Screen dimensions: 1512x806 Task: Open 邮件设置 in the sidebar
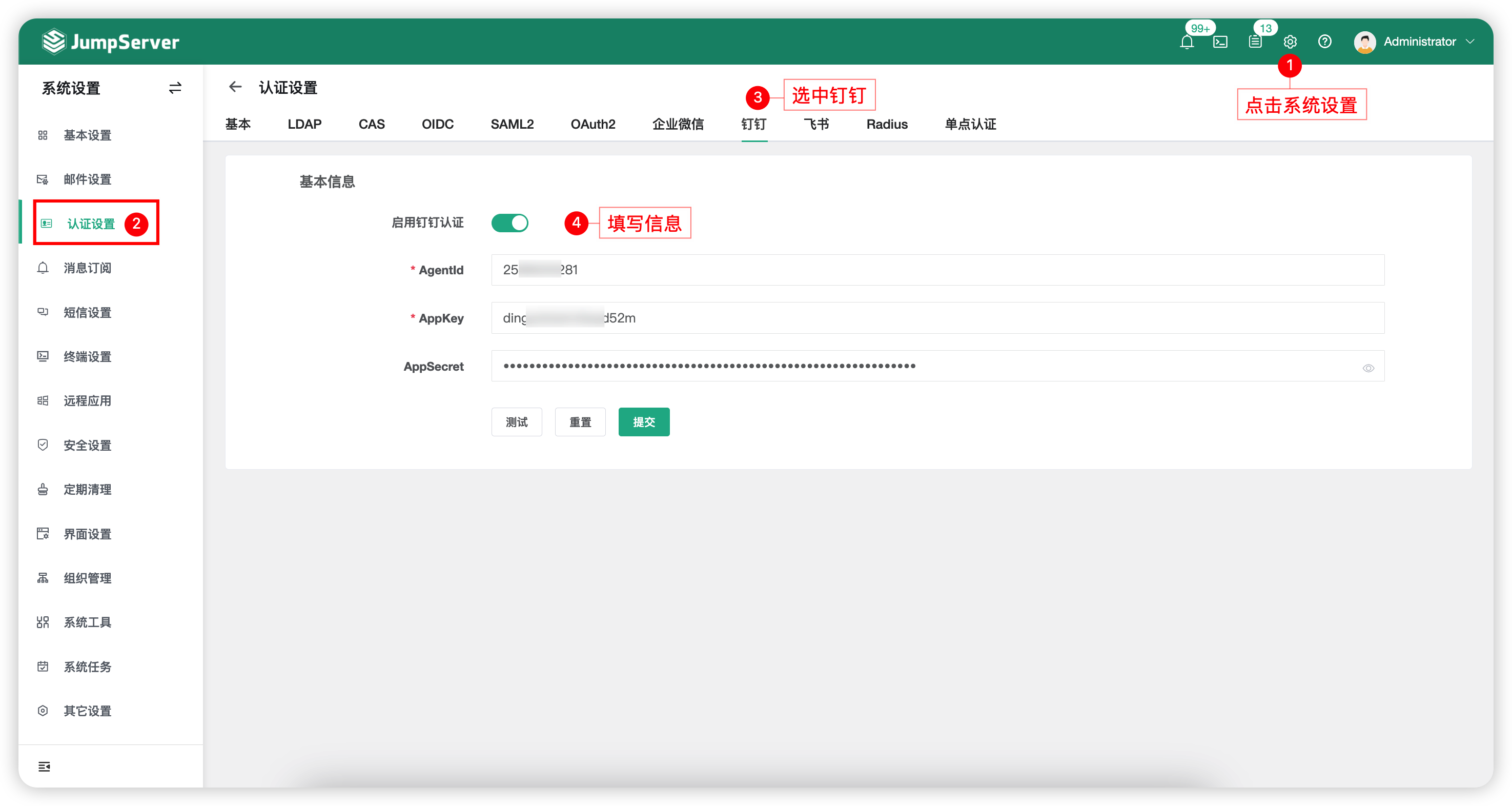(87, 179)
